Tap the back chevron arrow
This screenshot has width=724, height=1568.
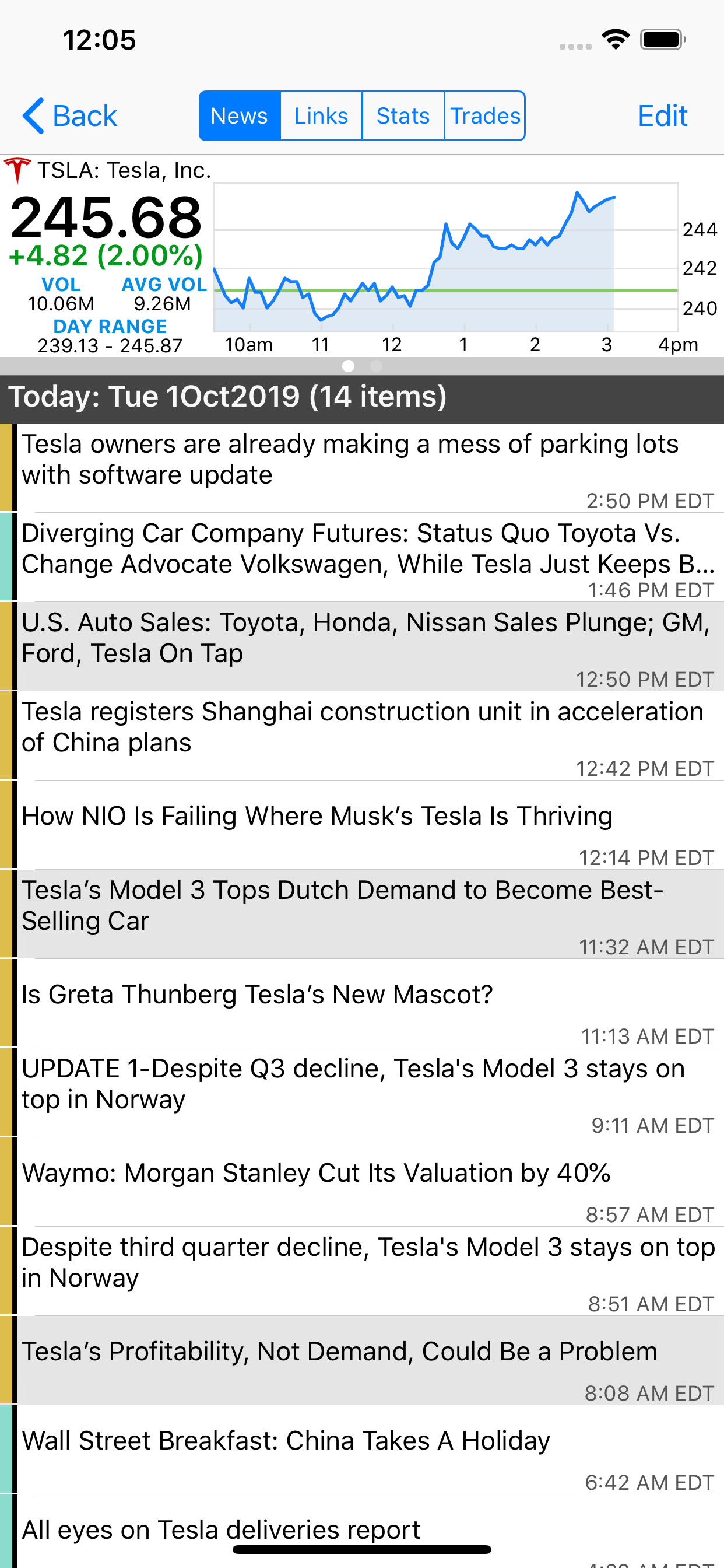pos(33,116)
